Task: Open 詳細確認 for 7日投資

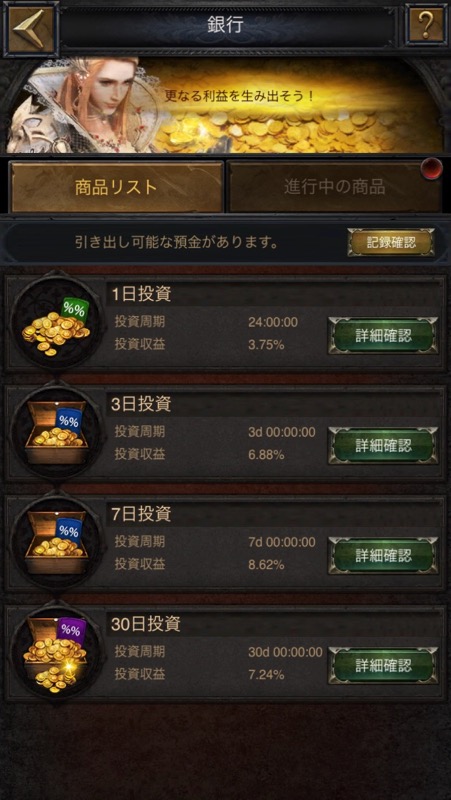Action: pos(383,556)
